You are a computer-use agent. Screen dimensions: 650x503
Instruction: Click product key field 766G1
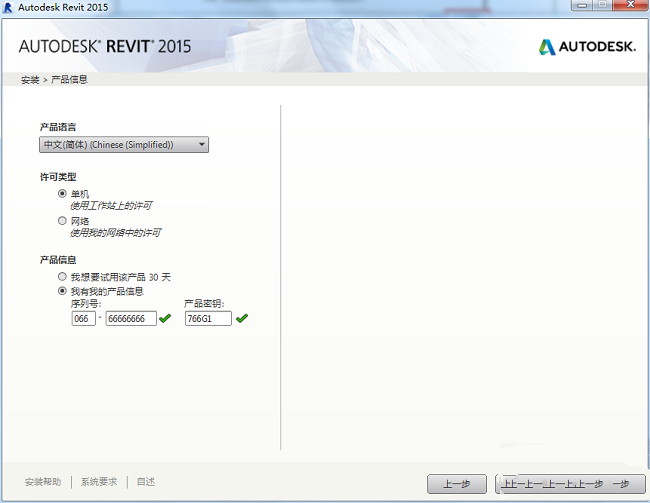tap(208, 318)
